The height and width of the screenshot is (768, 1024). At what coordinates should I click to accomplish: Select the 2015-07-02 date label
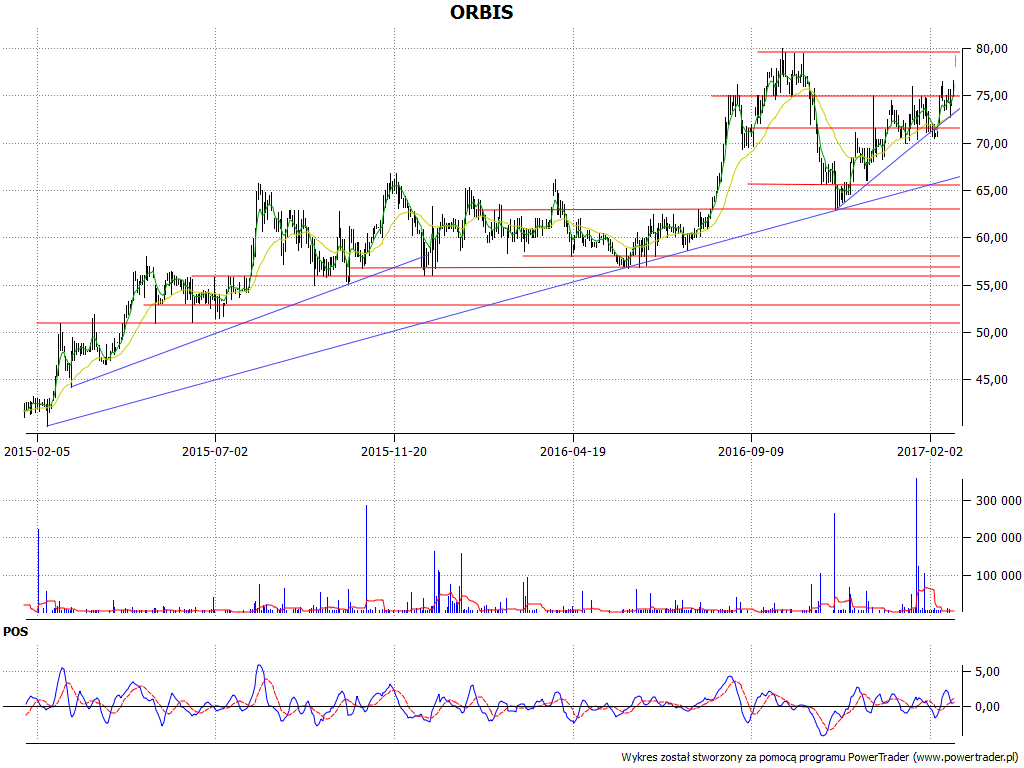(x=215, y=451)
